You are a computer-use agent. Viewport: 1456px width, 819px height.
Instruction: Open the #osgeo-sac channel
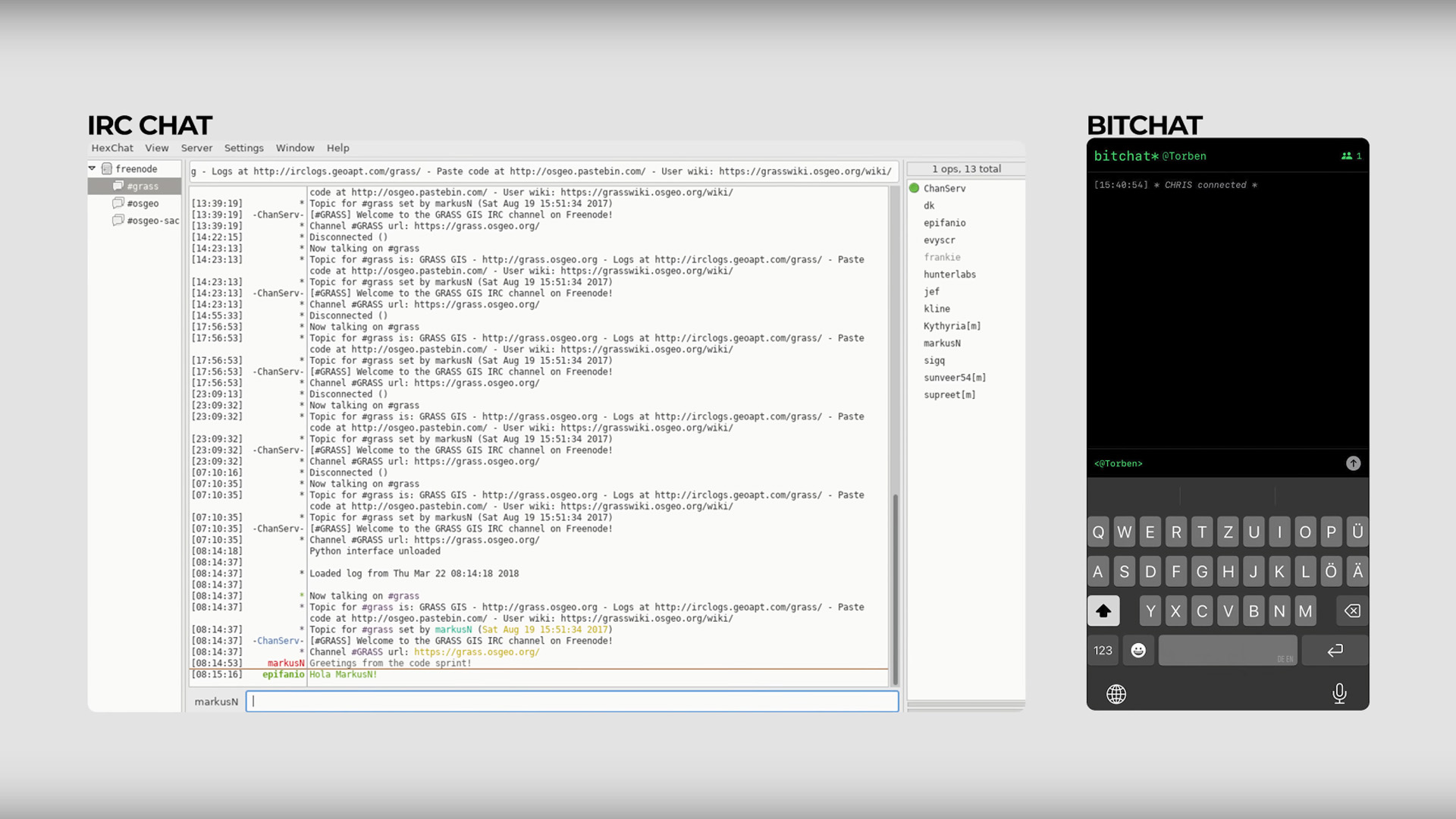point(152,221)
